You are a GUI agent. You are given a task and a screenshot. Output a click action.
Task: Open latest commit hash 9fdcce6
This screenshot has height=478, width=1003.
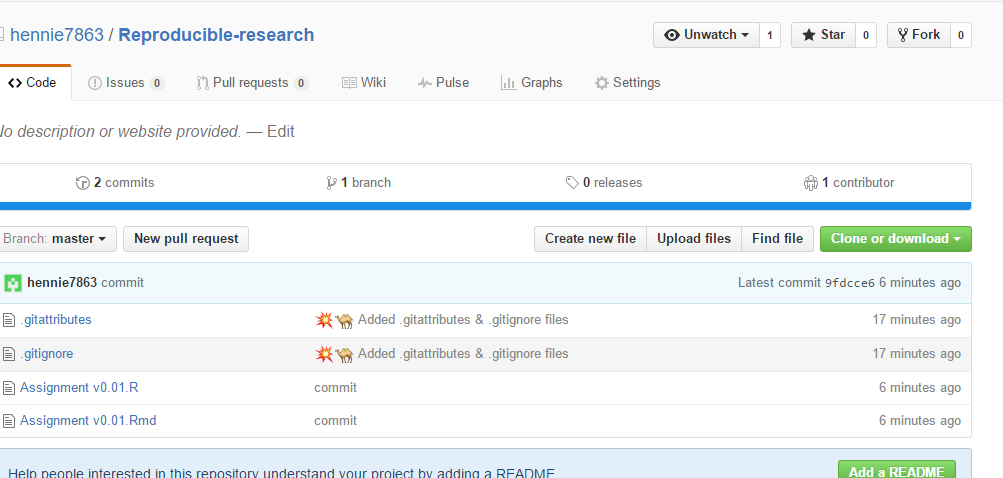coord(849,283)
